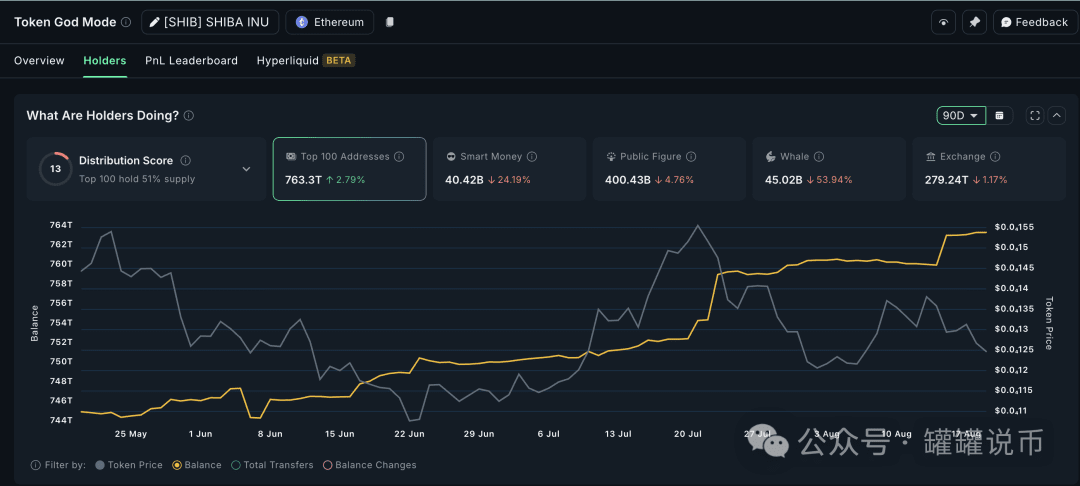Viewport: 1080px width, 486px height.
Task: Click the Smart Money mask icon
Action: (450, 157)
